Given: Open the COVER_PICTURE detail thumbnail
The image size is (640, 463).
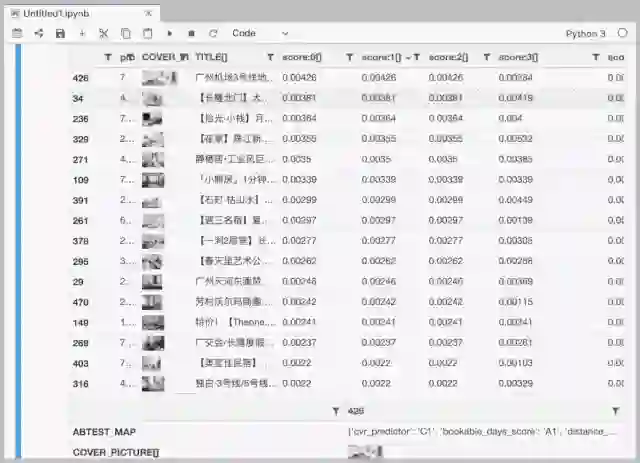Looking at the screenshot, I should [365, 452].
